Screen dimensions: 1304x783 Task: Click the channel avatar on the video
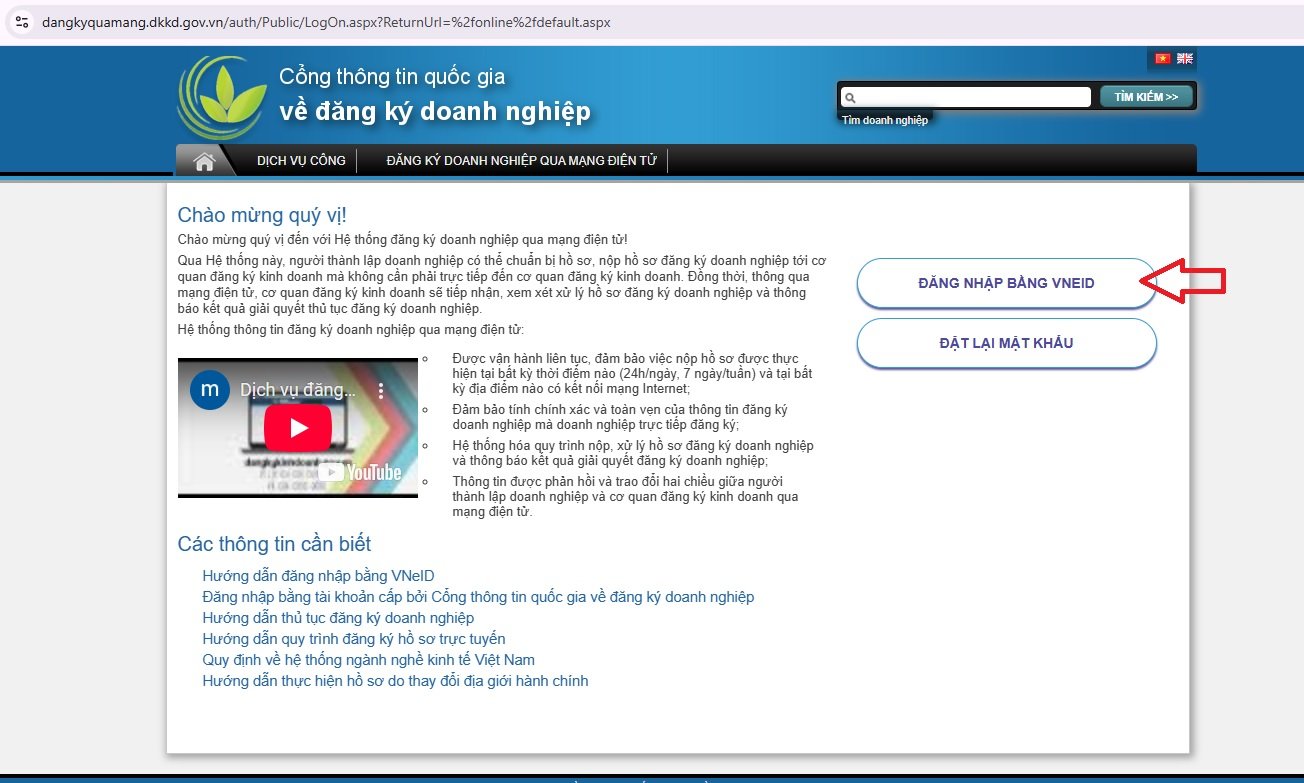[x=210, y=390]
